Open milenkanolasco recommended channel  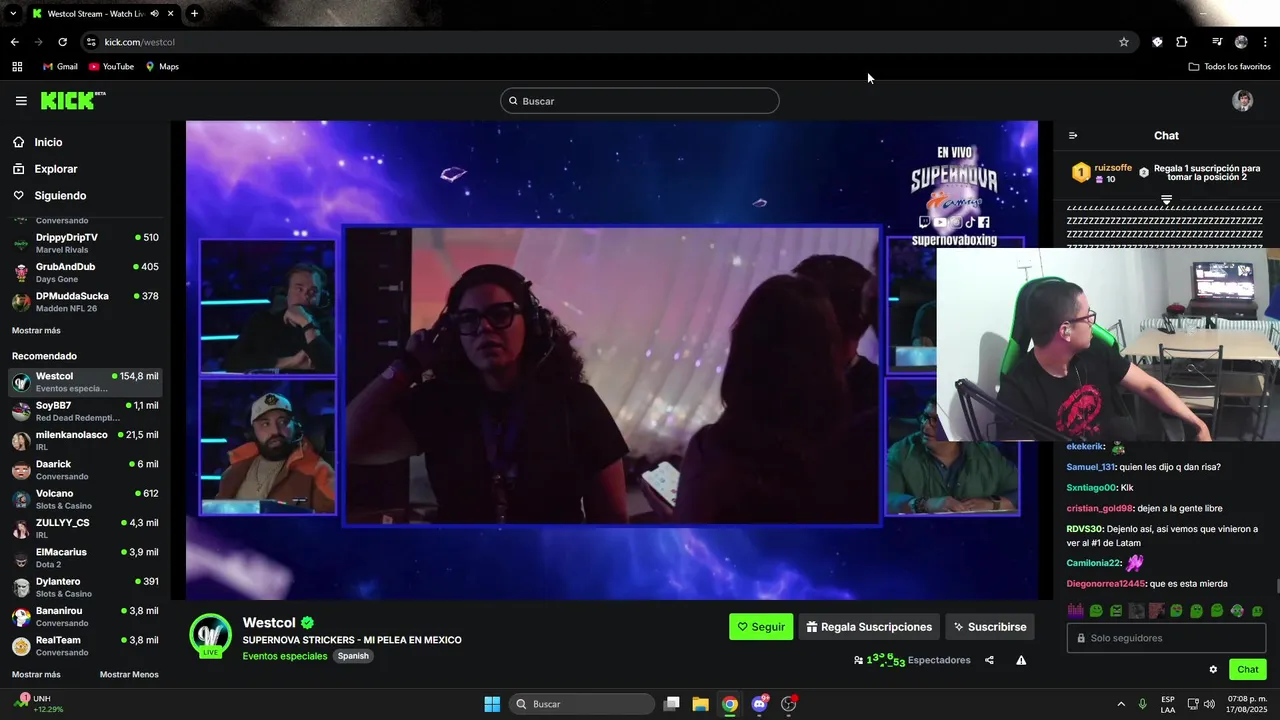85,440
